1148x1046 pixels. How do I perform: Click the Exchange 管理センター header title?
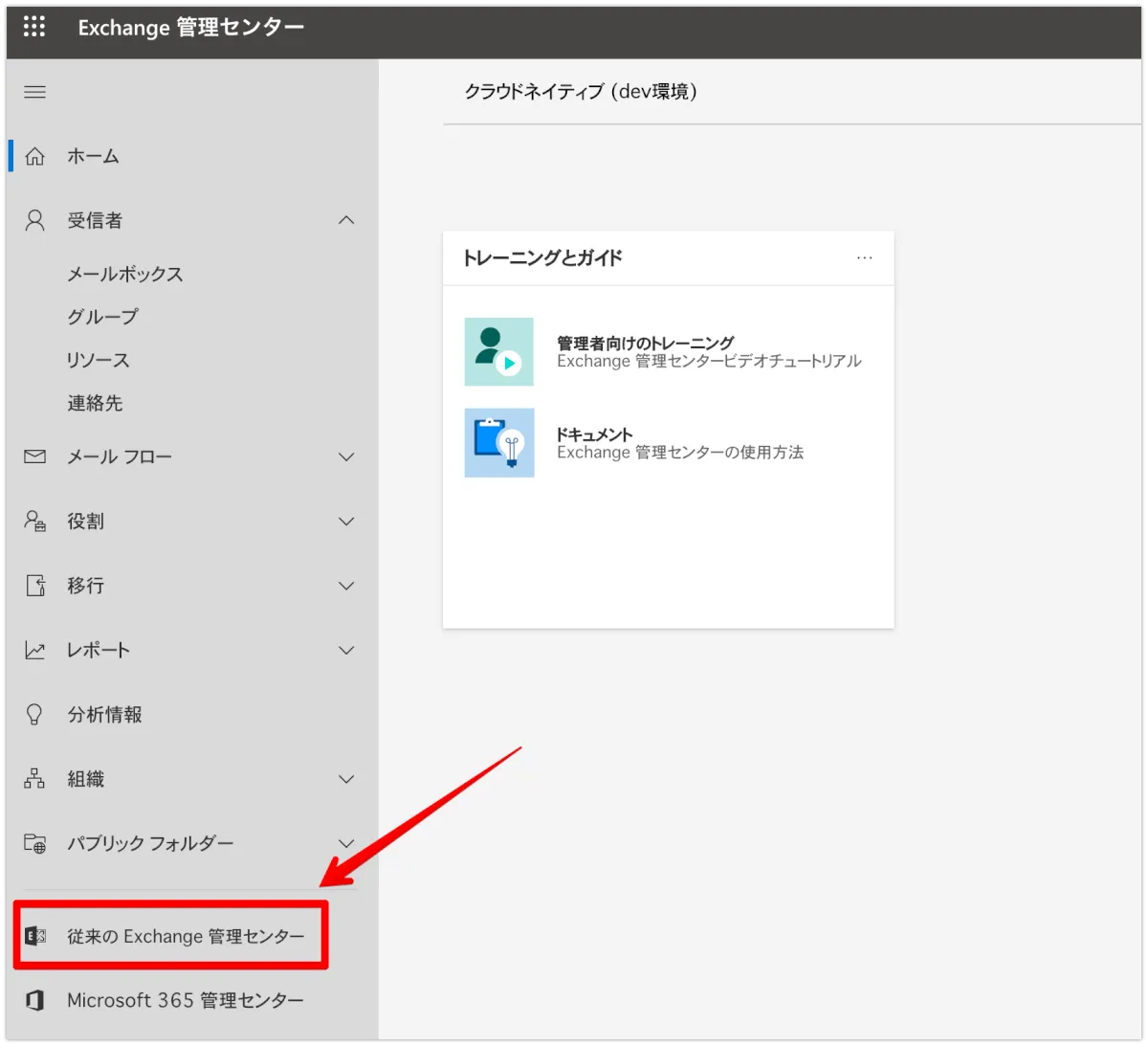tap(191, 28)
